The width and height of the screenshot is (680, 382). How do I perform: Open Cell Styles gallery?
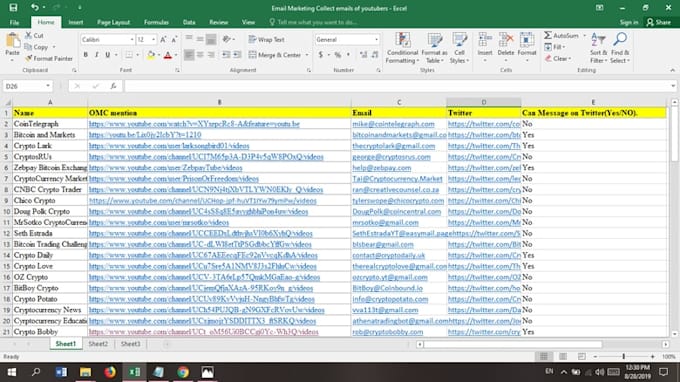click(459, 48)
